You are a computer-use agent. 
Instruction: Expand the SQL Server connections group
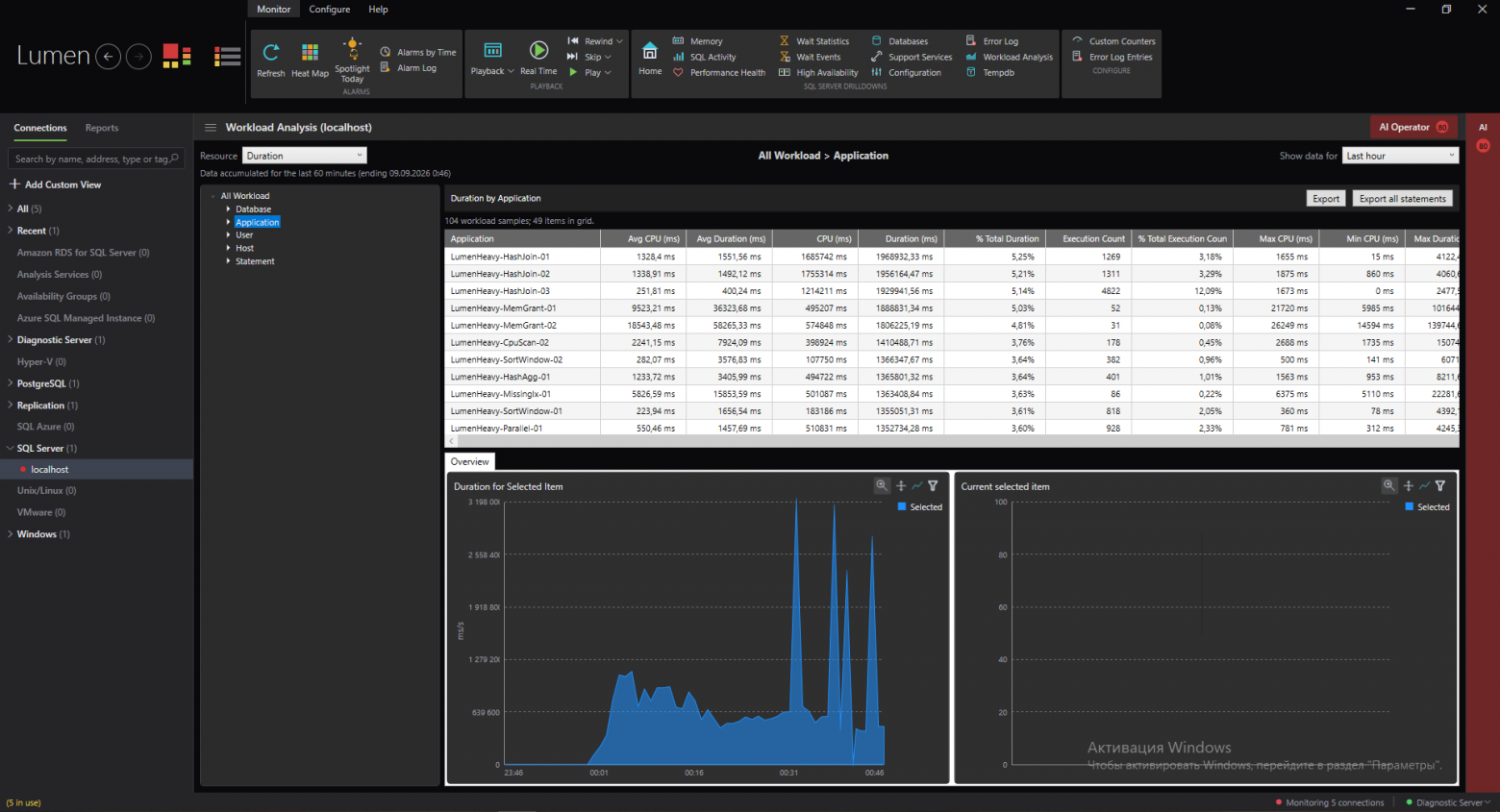point(10,448)
